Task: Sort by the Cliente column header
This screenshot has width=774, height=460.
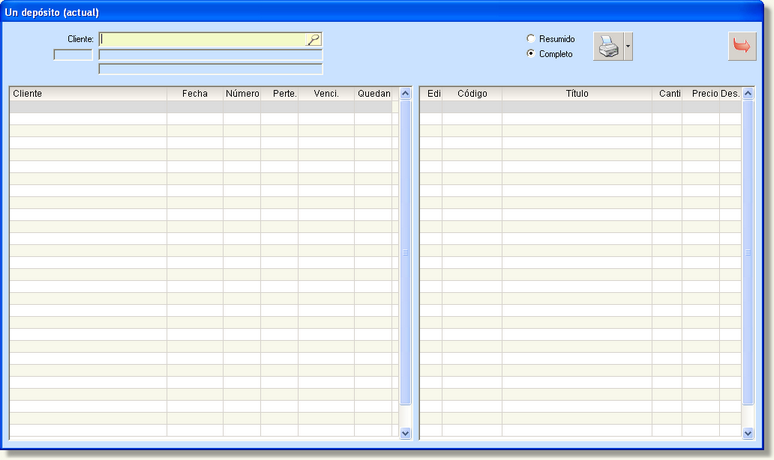Action: [x=88, y=94]
